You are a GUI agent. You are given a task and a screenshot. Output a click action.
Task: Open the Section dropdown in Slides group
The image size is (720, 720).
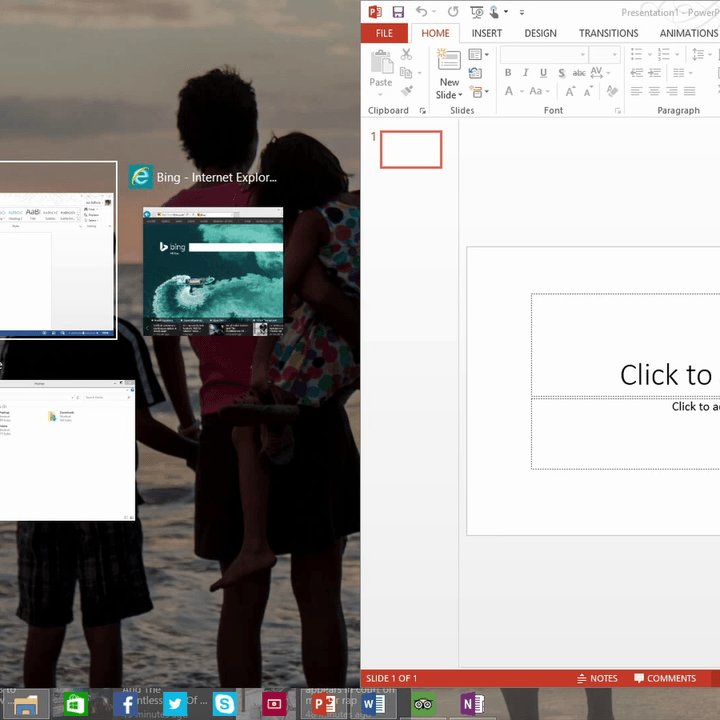click(478, 91)
